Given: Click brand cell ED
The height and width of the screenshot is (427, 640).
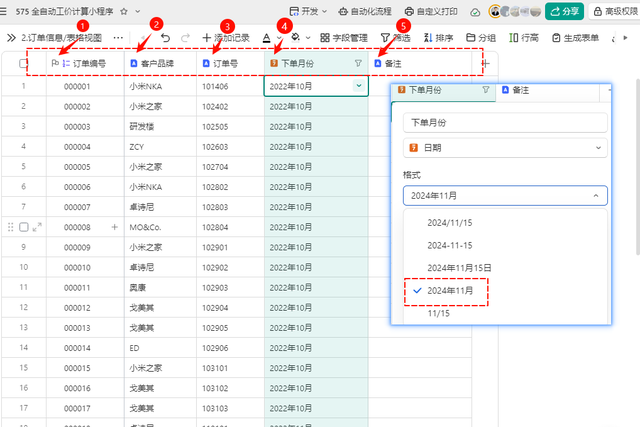Looking at the screenshot, I should coord(160,348).
